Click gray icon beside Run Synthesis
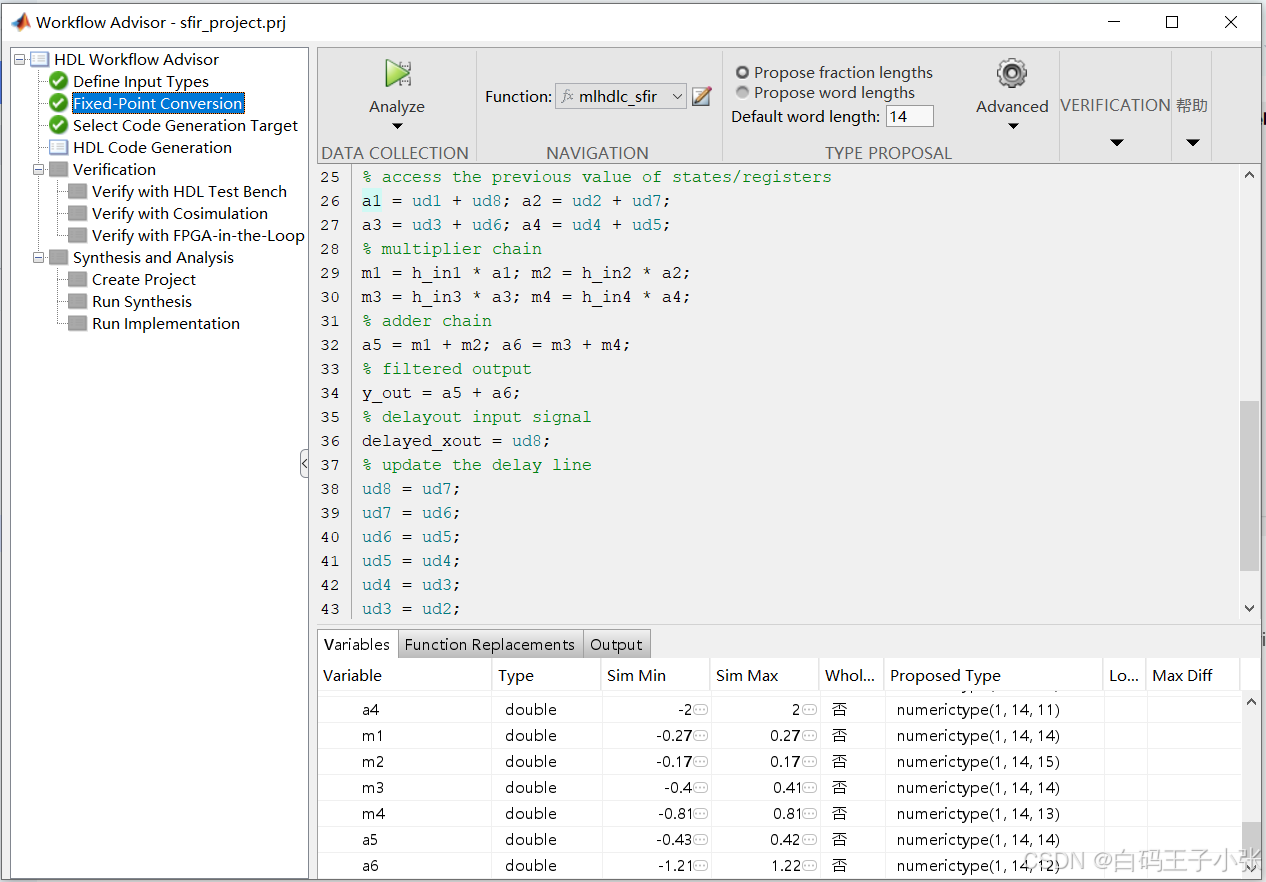This screenshot has height=882, width=1266. click(77, 301)
